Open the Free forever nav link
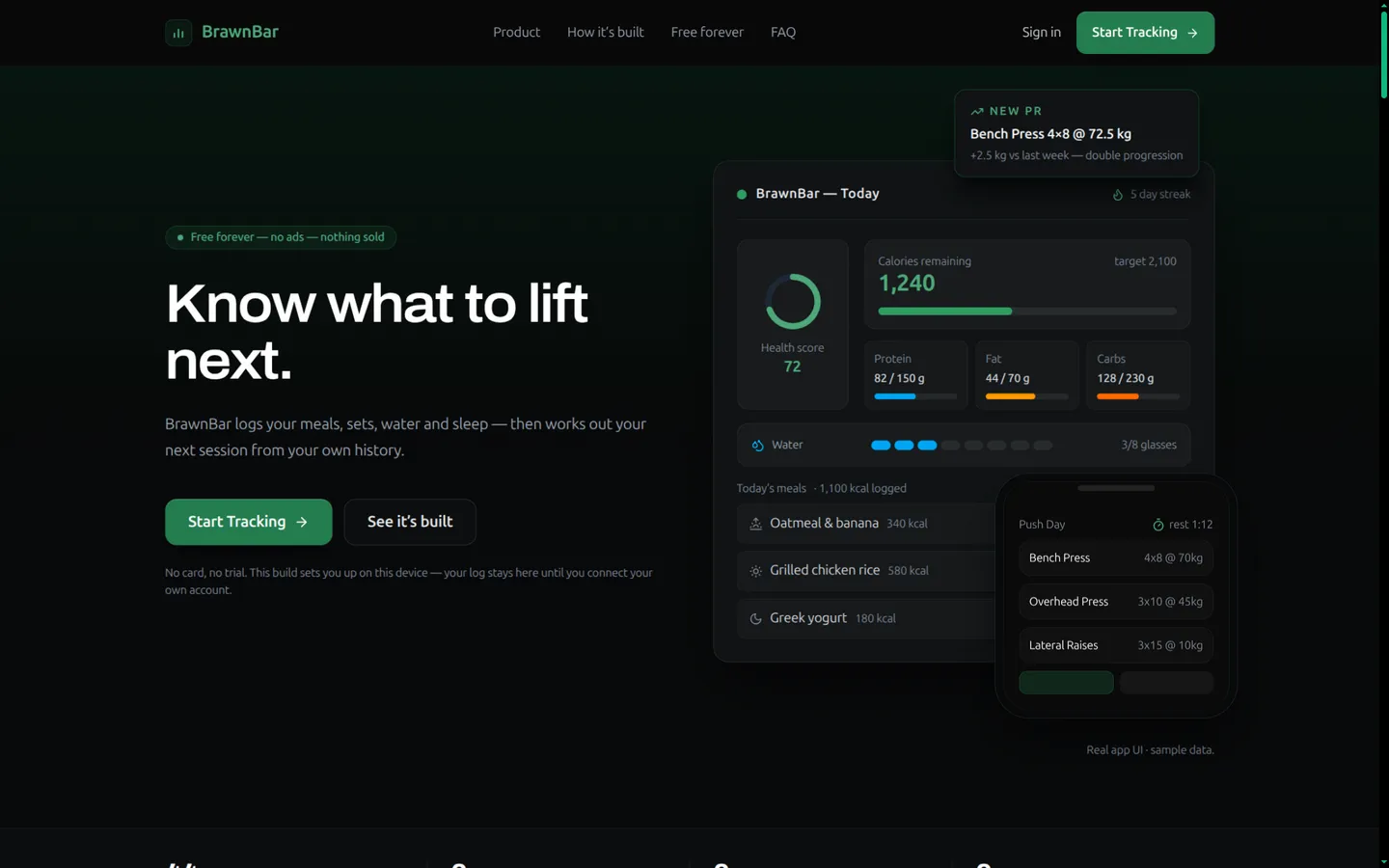The height and width of the screenshot is (868, 1389). pyautogui.click(x=707, y=33)
